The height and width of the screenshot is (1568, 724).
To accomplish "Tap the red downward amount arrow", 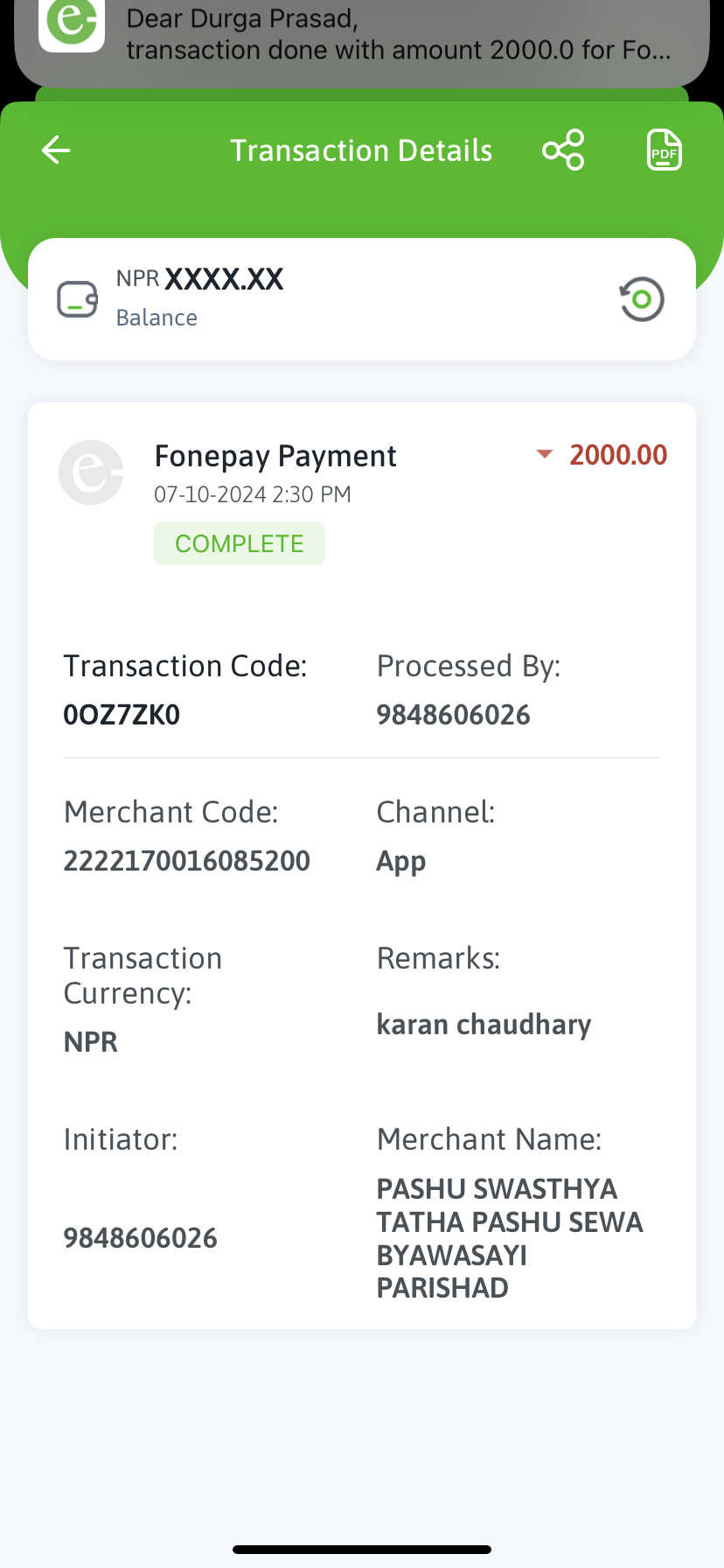I will click(x=544, y=454).
